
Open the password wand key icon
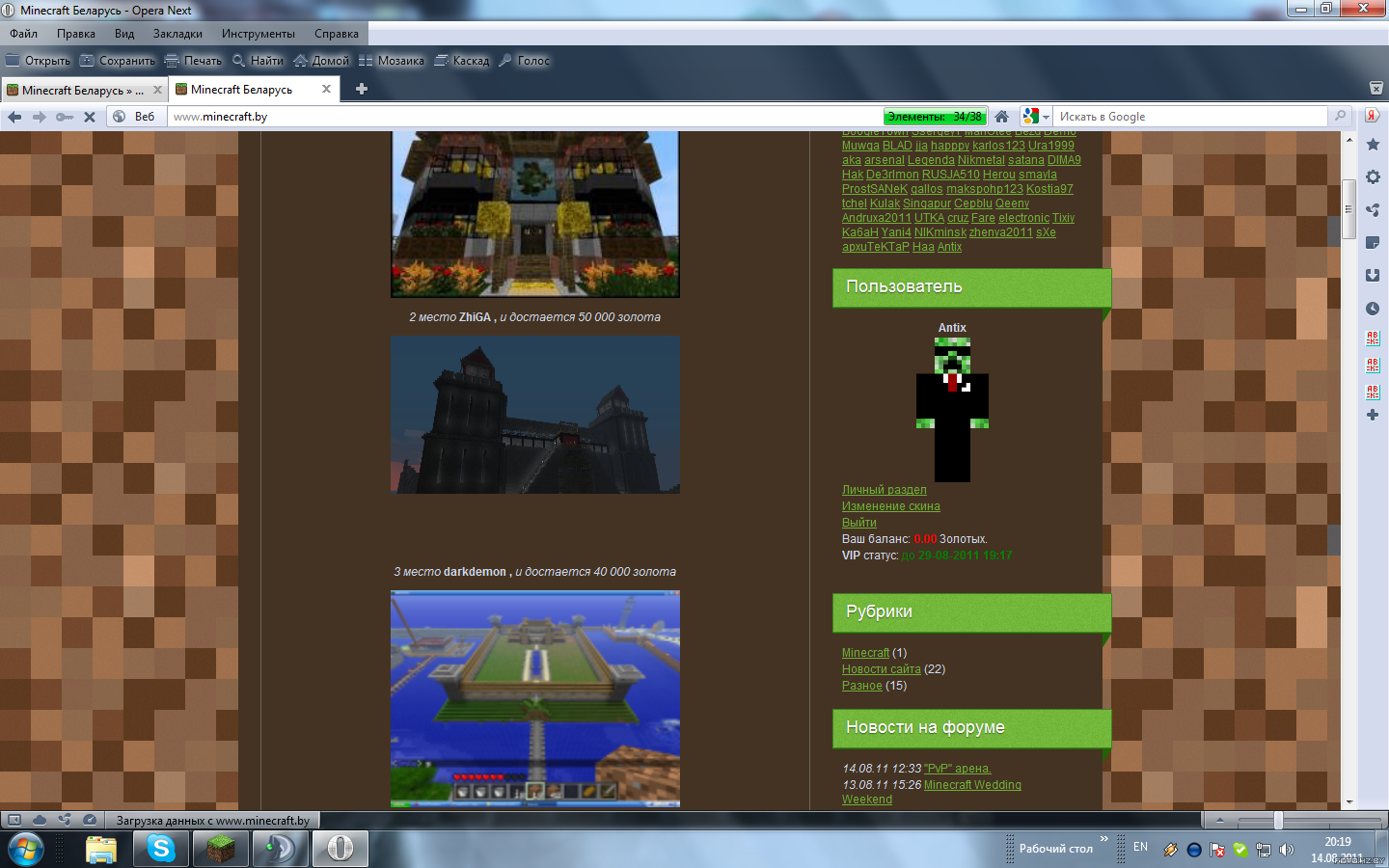point(65,117)
